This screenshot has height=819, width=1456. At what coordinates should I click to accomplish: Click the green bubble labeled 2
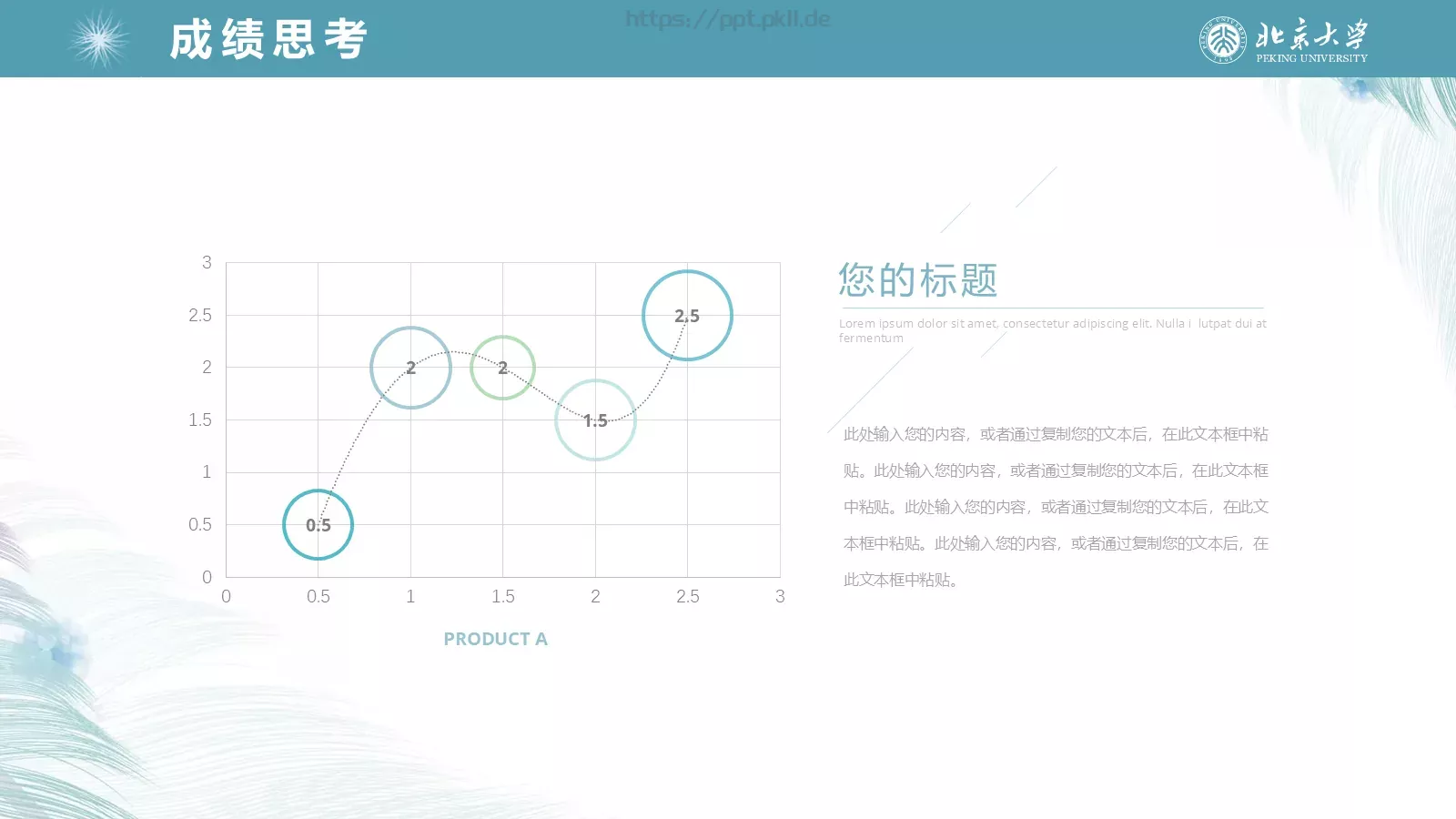click(502, 368)
